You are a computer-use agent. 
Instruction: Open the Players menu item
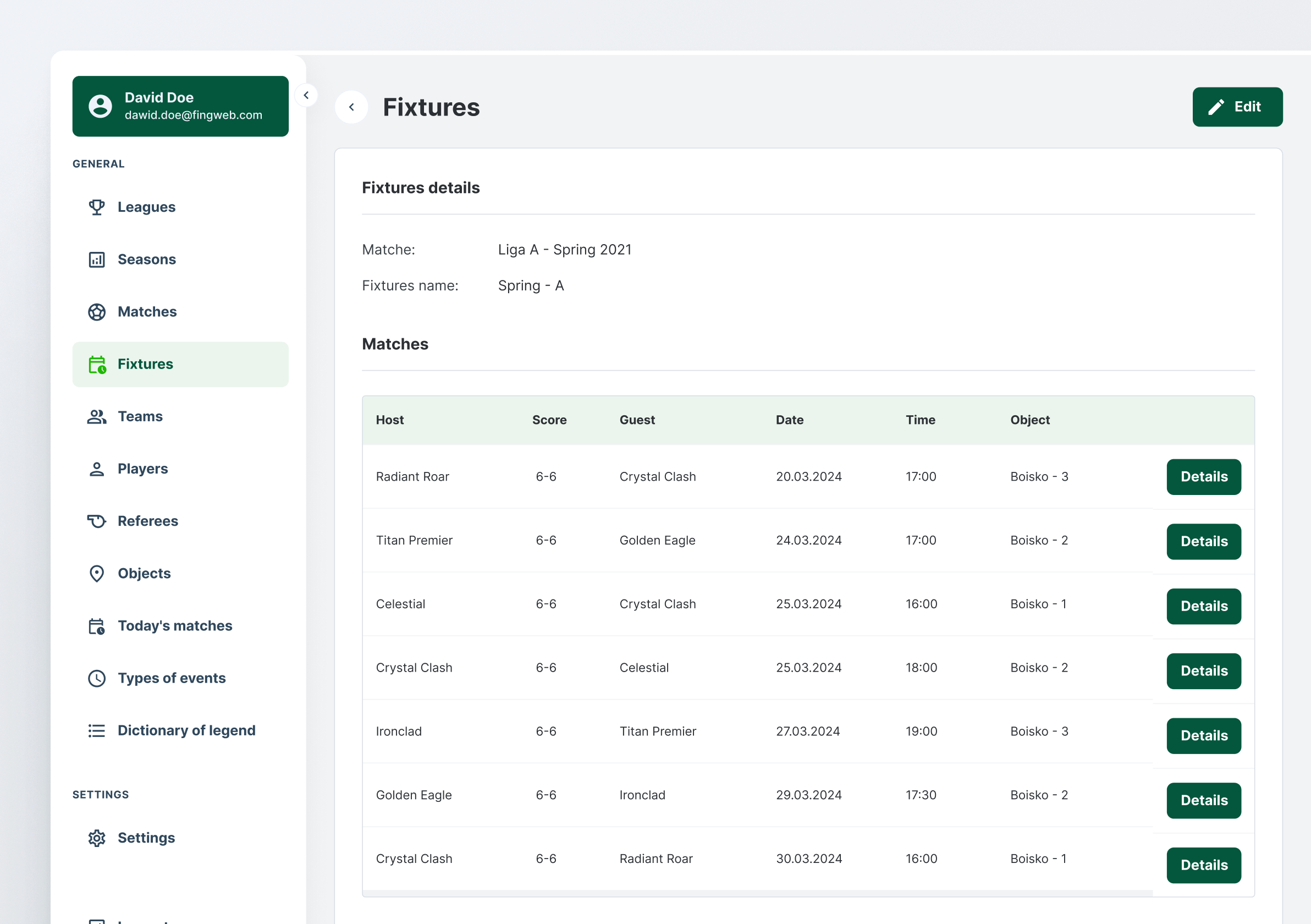[x=143, y=469]
